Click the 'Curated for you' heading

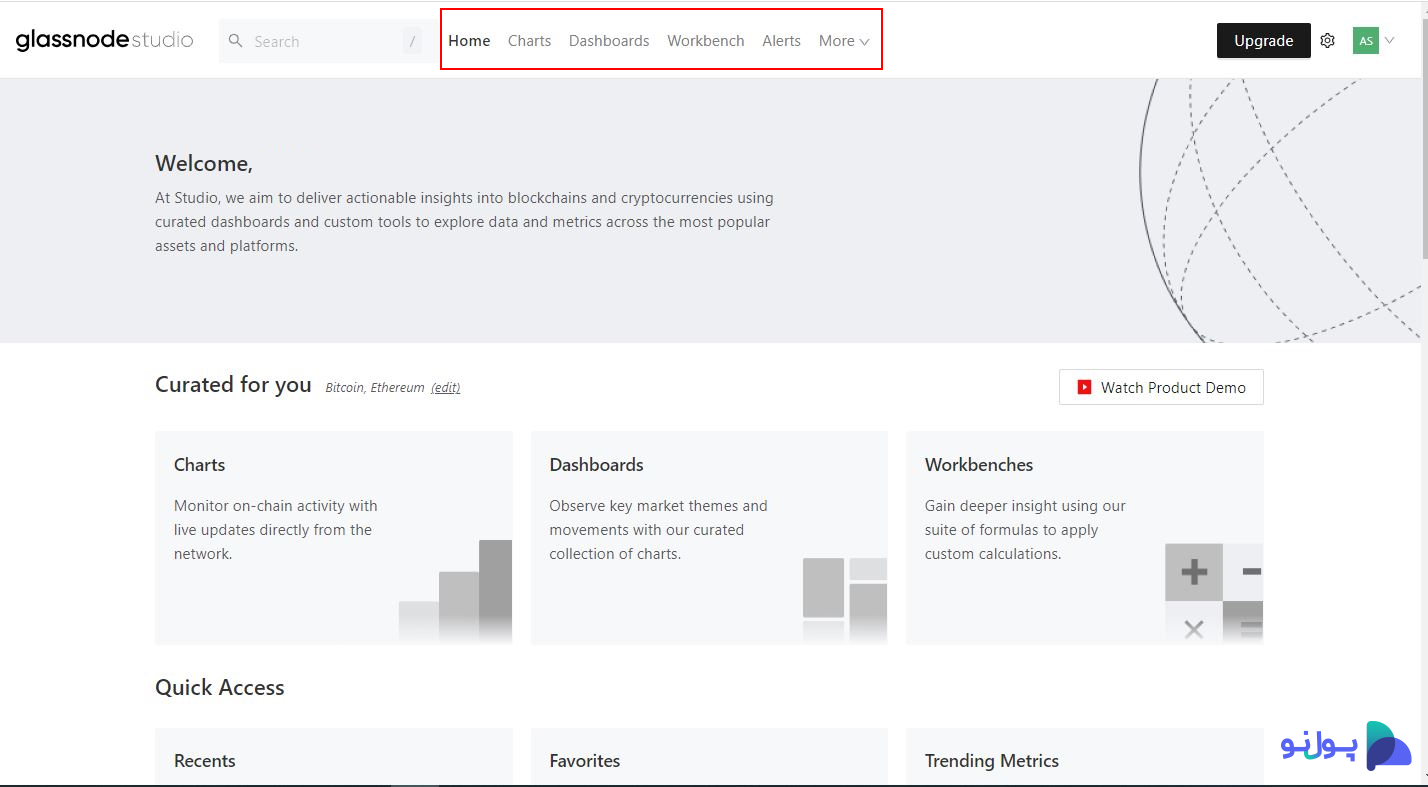coord(233,385)
